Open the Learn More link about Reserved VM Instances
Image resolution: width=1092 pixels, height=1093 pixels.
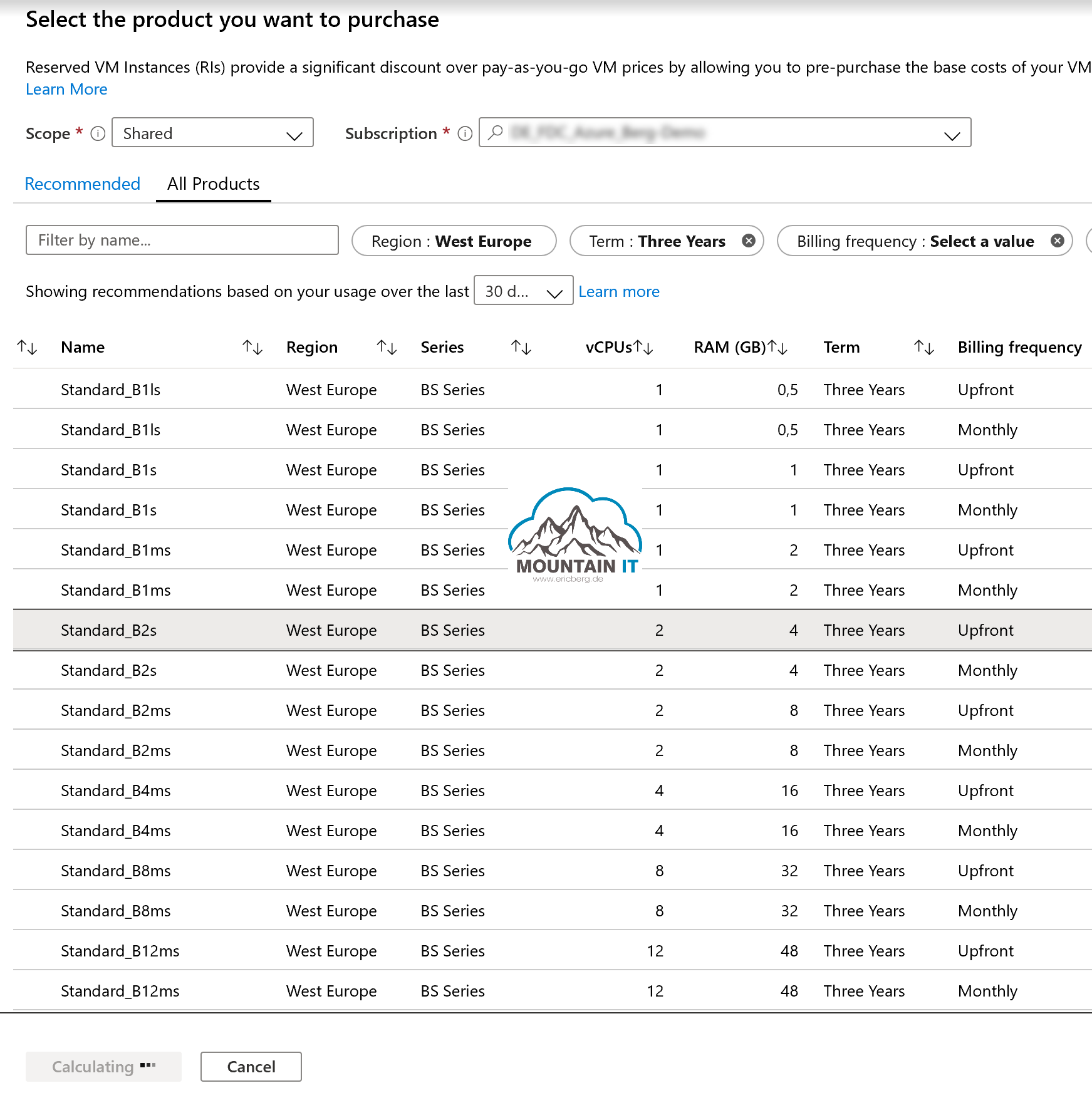[66, 90]
